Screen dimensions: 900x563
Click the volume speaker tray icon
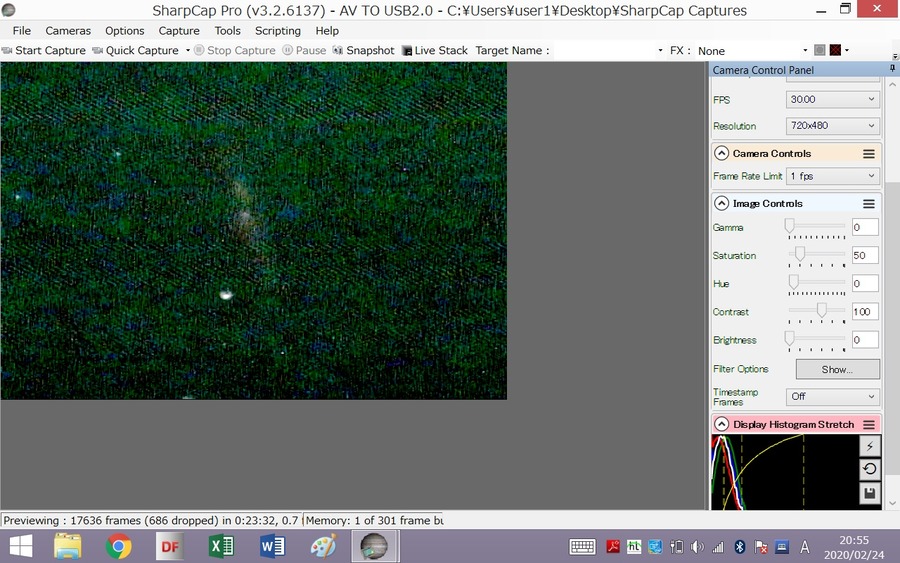(697, 547)
